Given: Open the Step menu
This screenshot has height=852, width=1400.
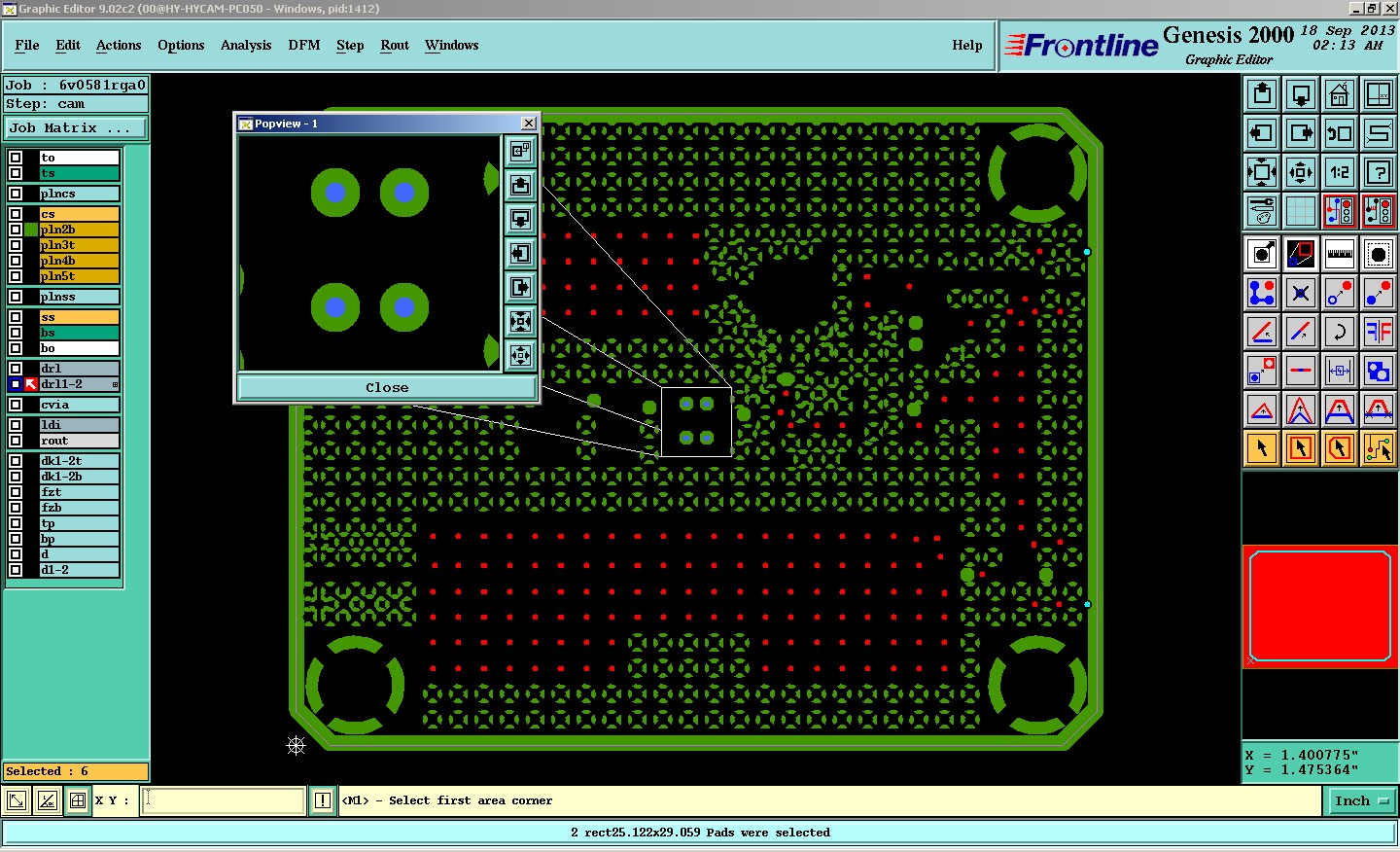Looking at the screenshot, I should point(350,45).
